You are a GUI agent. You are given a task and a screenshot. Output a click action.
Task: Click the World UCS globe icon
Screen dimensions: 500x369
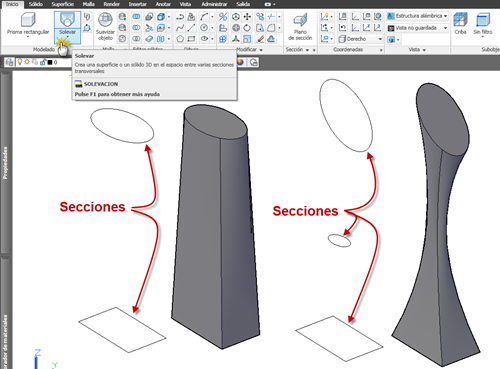point(377,17)
